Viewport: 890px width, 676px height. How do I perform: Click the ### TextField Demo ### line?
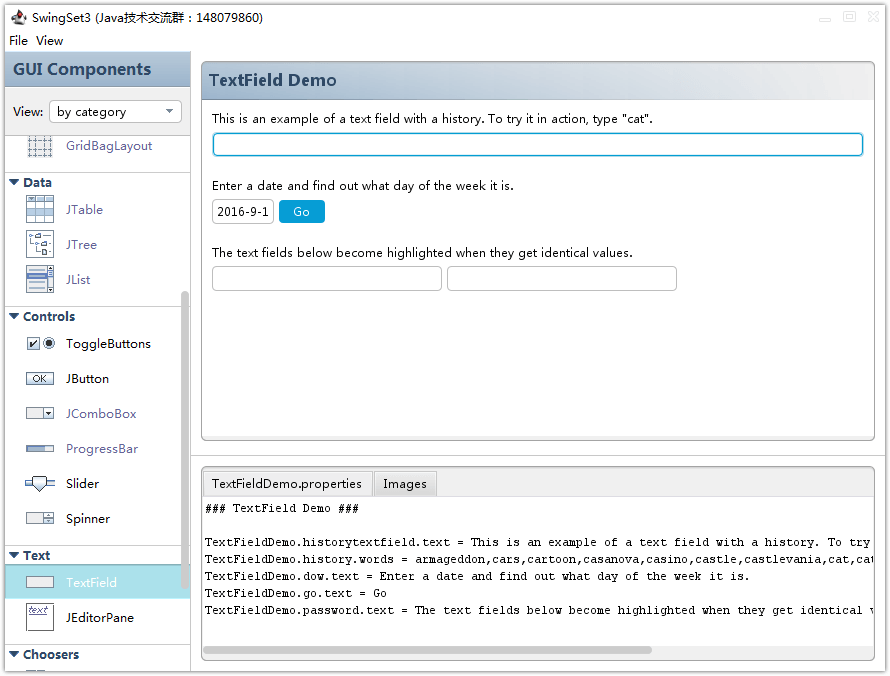(x=282, y=508)
